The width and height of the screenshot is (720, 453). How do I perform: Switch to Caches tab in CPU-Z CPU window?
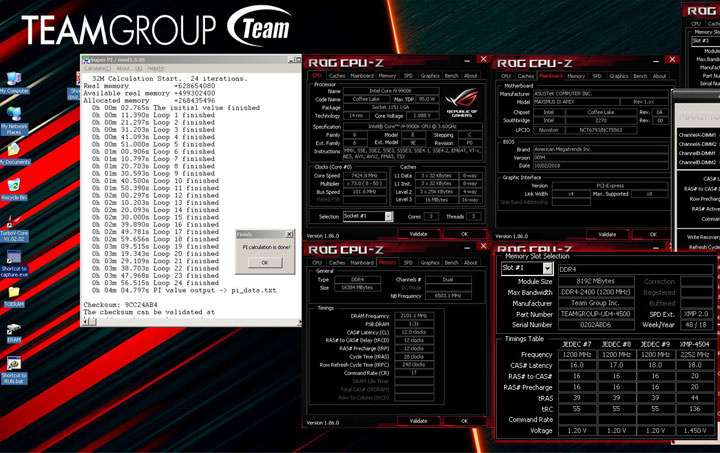click(337, 76)
